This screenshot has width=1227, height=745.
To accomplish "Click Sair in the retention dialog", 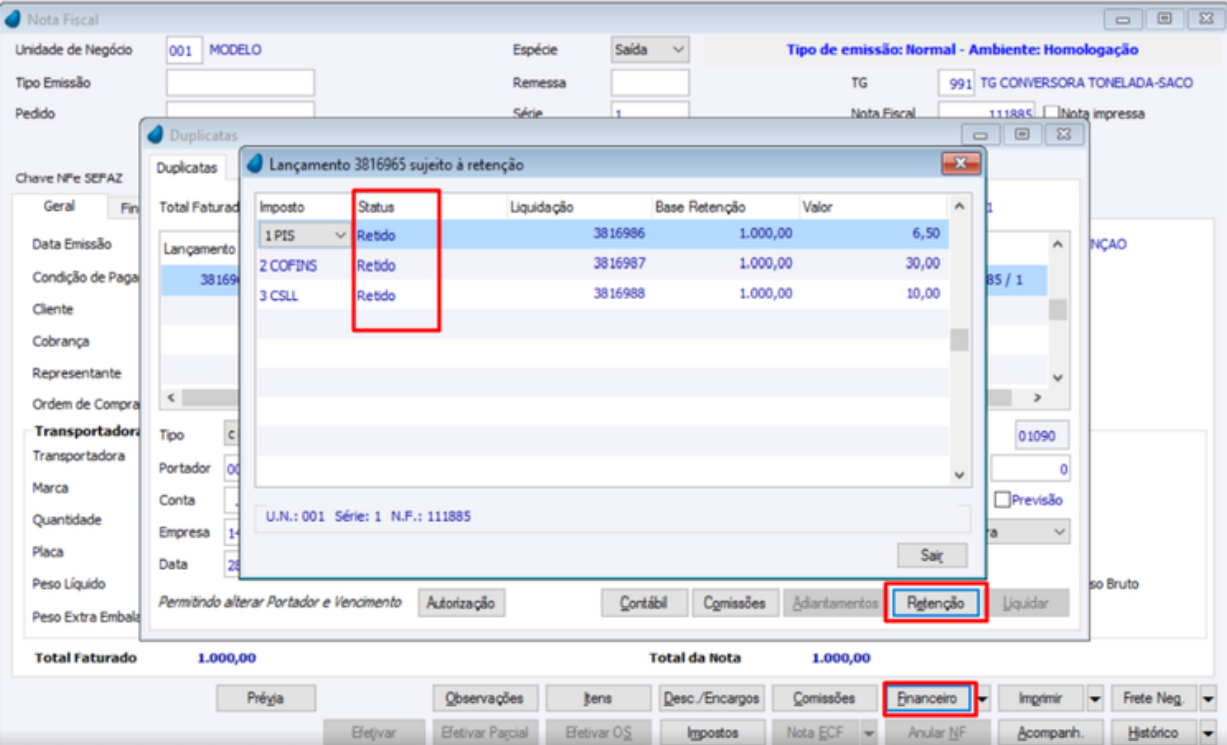I will click(931, 555).
